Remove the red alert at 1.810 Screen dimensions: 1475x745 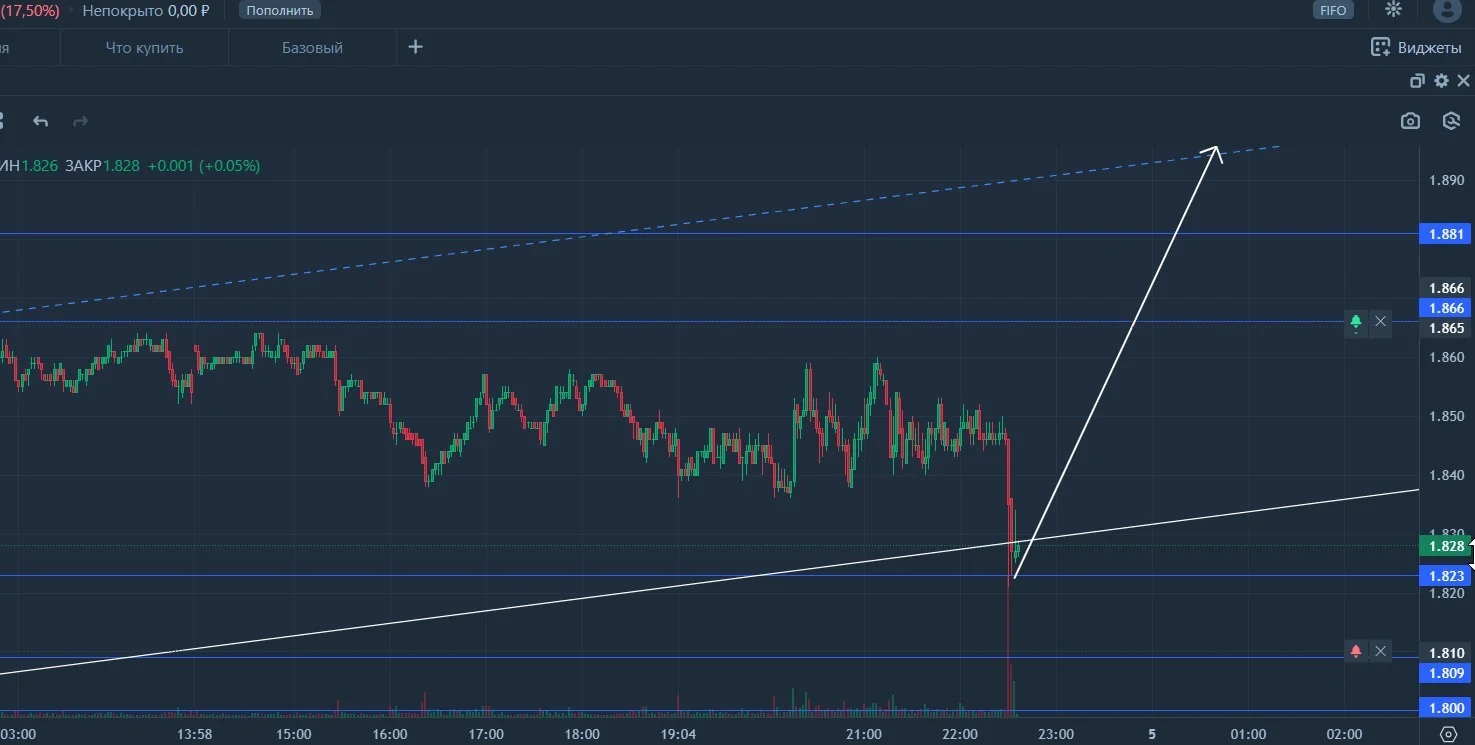[x=1381, y=651]
